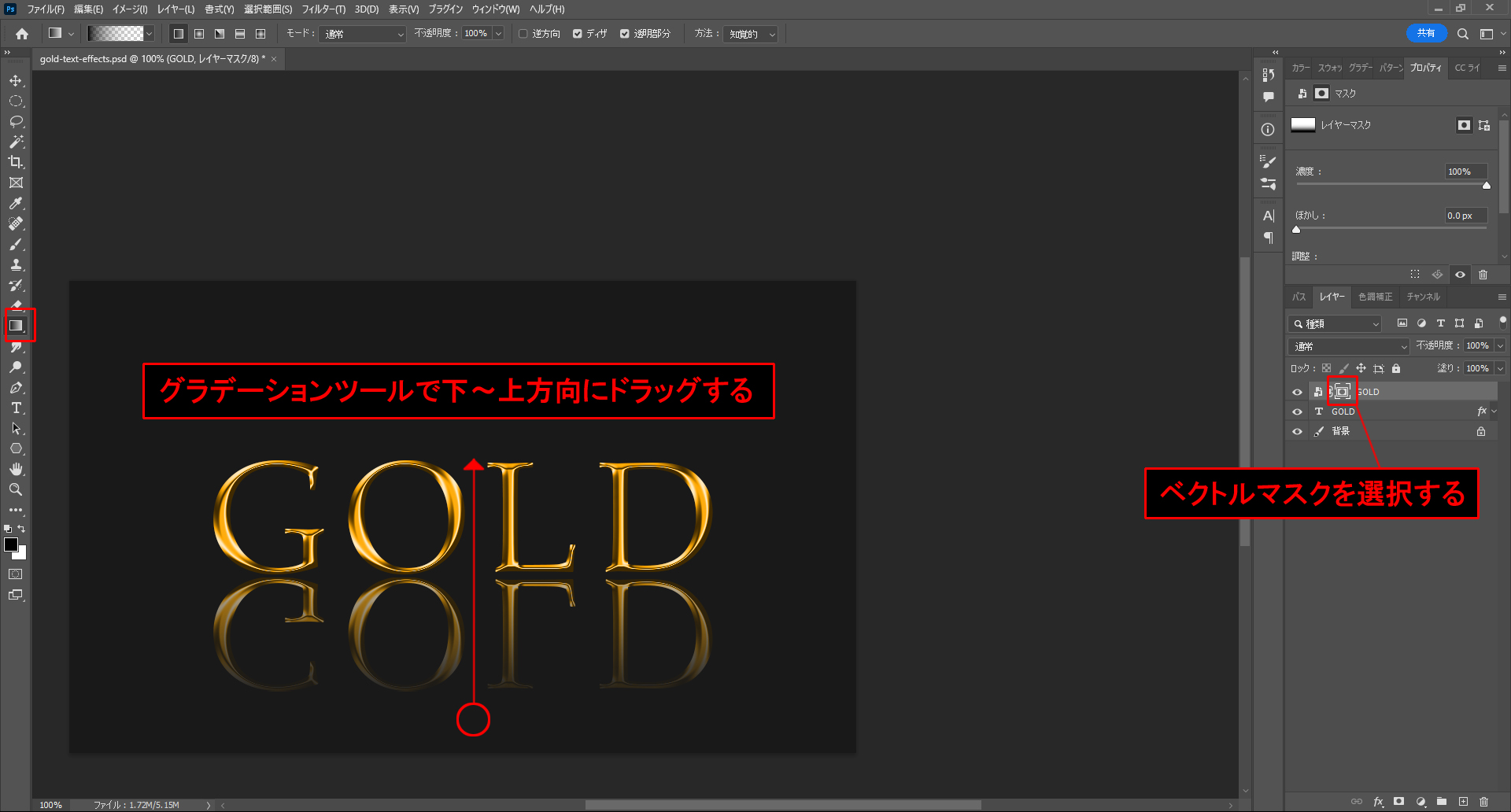Select the Eyedropper tool
The height and width of the screenshot is (812, 1511).
(16, 204)
